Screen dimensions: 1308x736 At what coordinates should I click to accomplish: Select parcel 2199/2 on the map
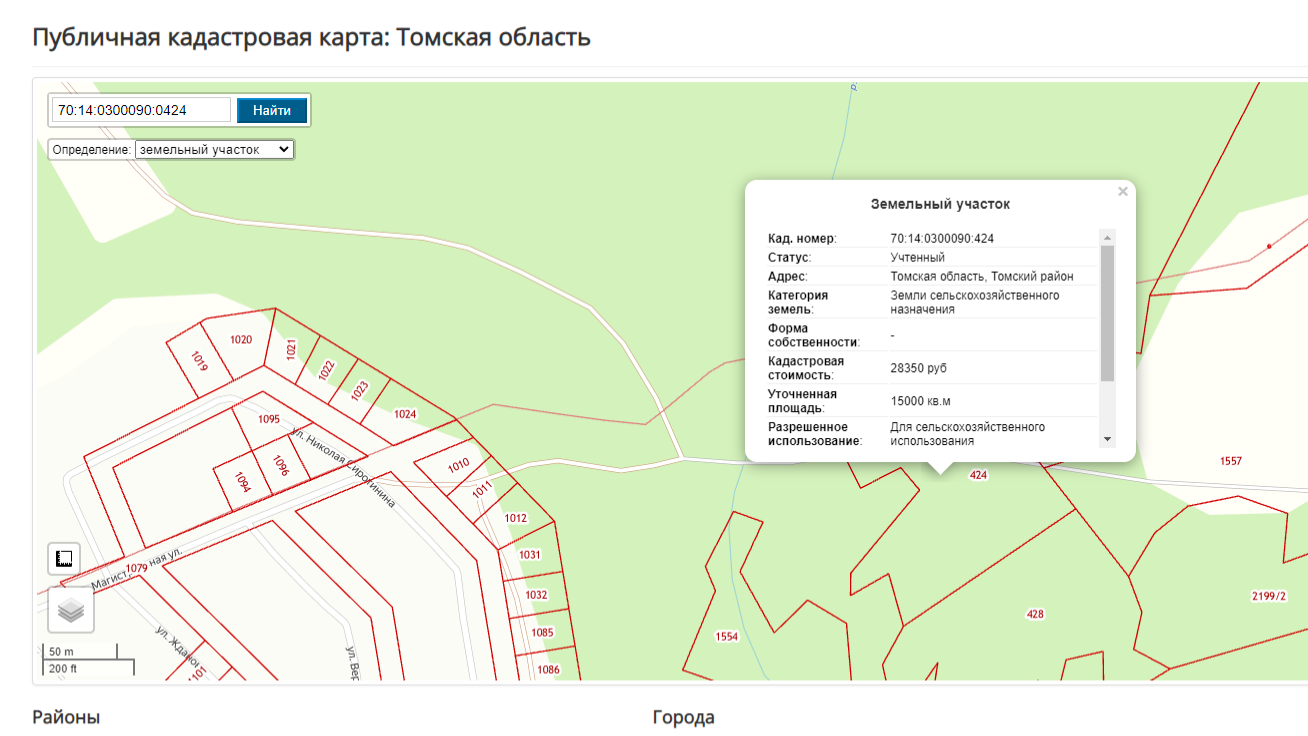[x=1268, y=597]
